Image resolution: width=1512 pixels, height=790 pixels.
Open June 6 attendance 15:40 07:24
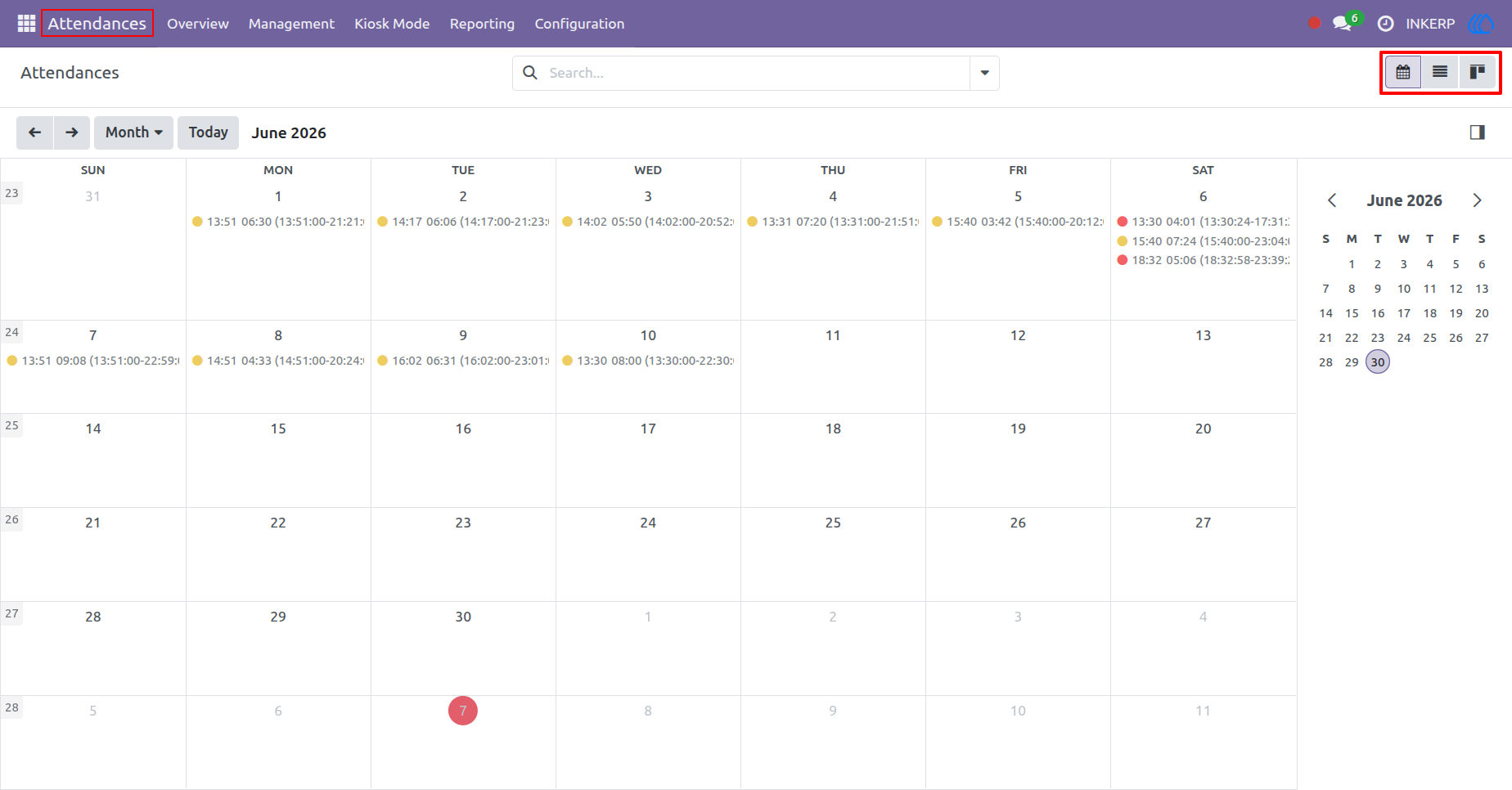pyautogui.click(x=1204, y=241)
